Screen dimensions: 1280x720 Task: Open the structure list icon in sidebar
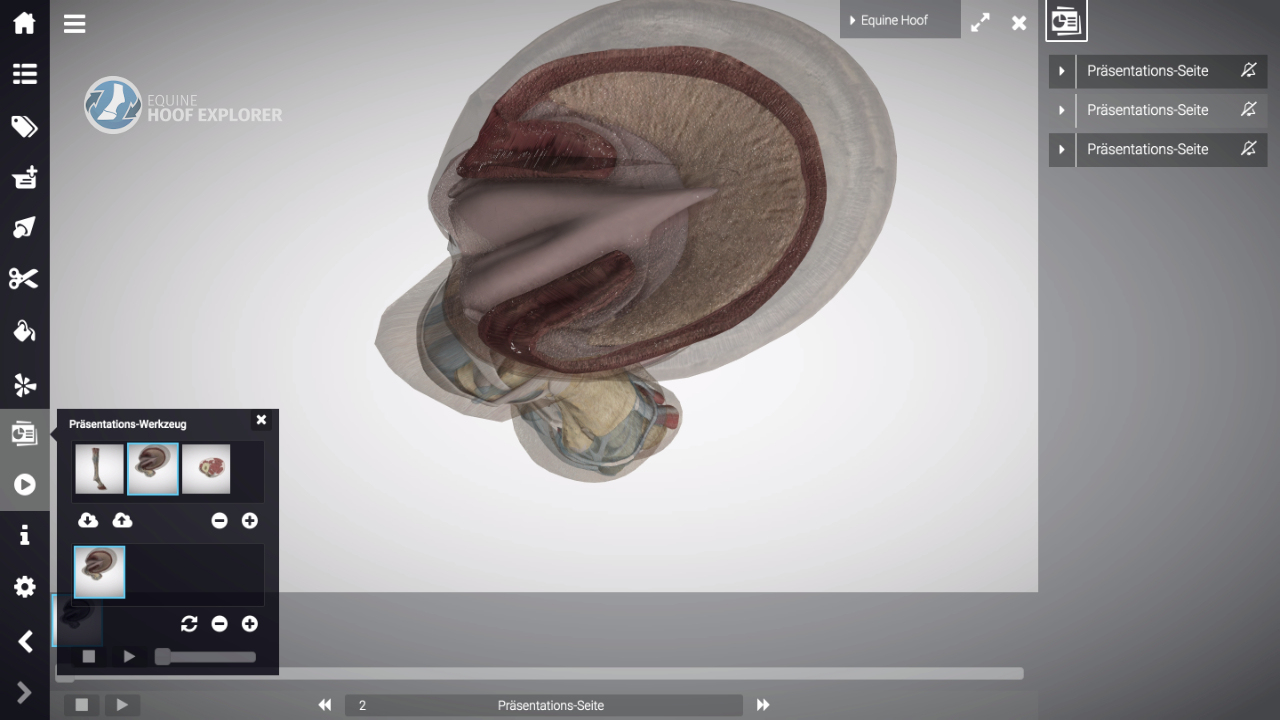[24, 74]
